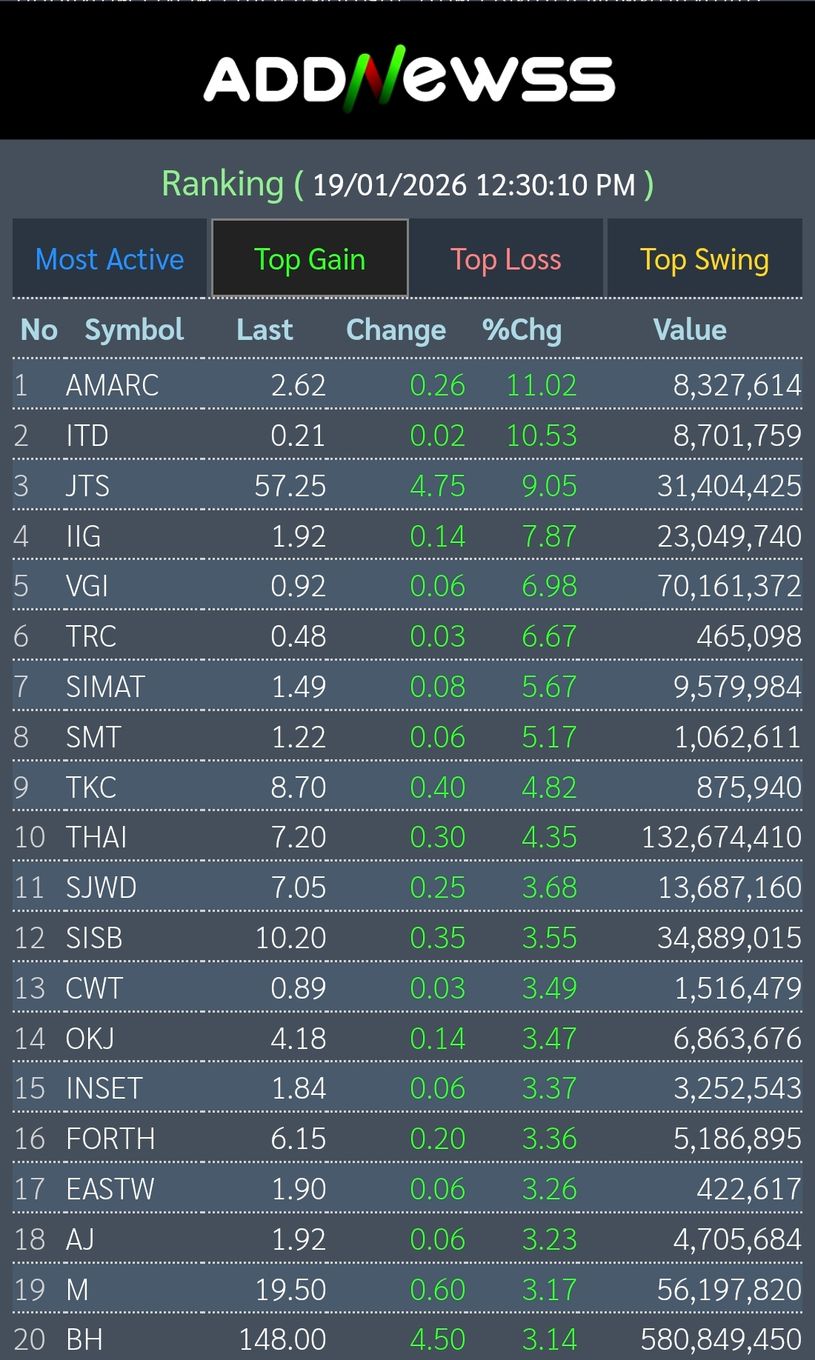Screen dimensions: 815x1360
Task: Select the Top Gain tab
Action: [309, 259]
